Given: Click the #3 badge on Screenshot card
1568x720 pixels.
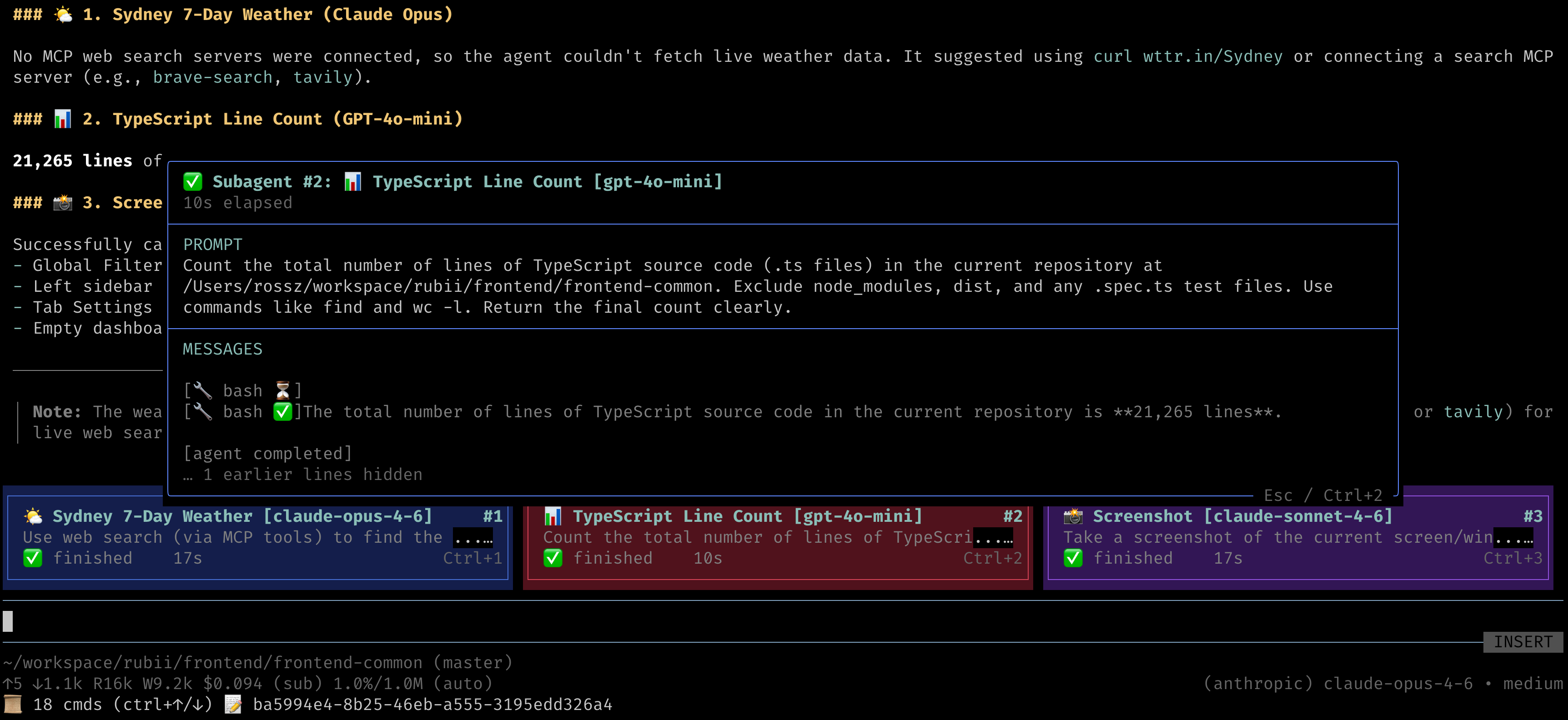Looking at the screenshot, I should (1533, 517).
